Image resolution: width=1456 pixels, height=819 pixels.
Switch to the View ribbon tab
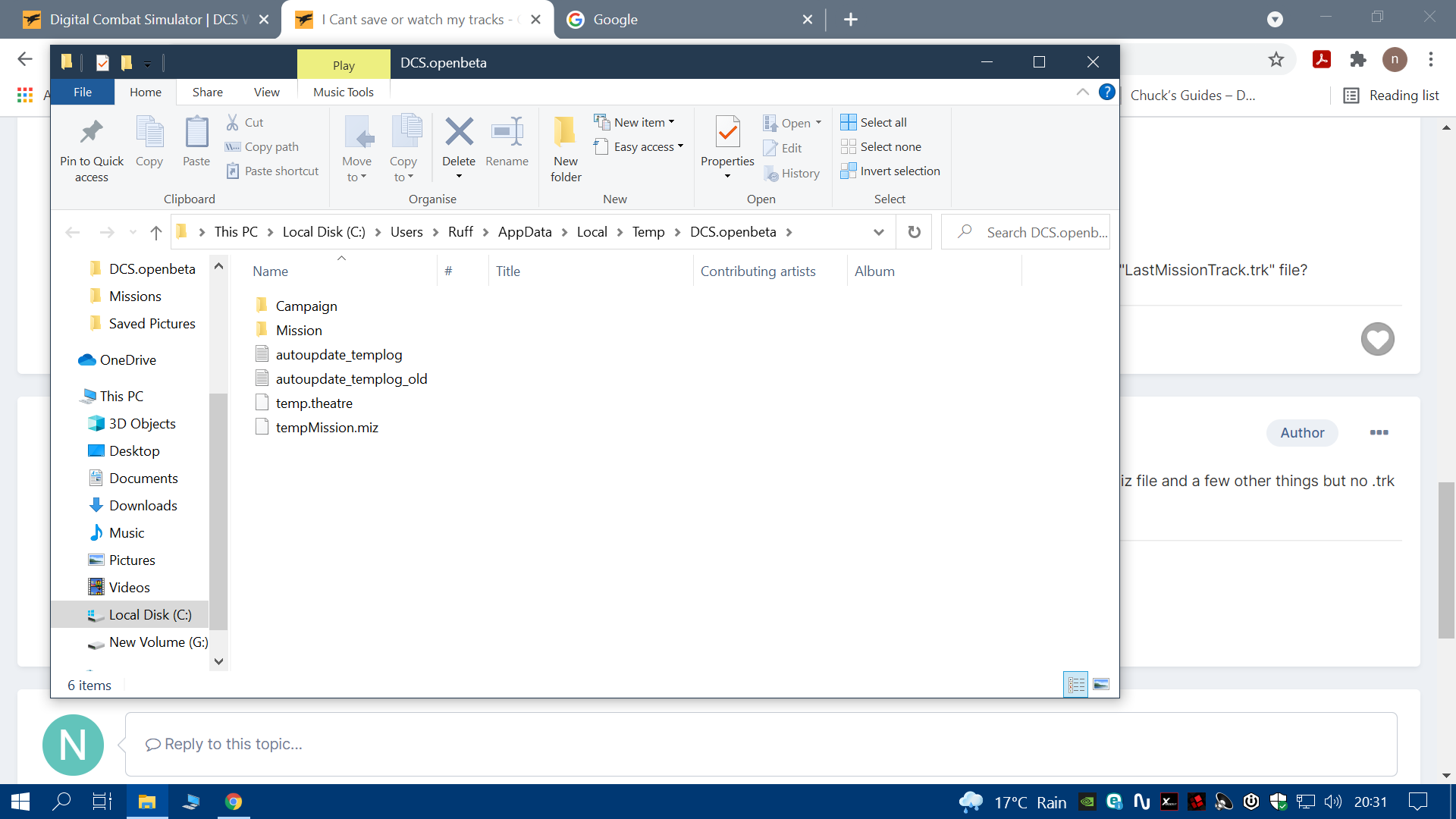point(266,92)
